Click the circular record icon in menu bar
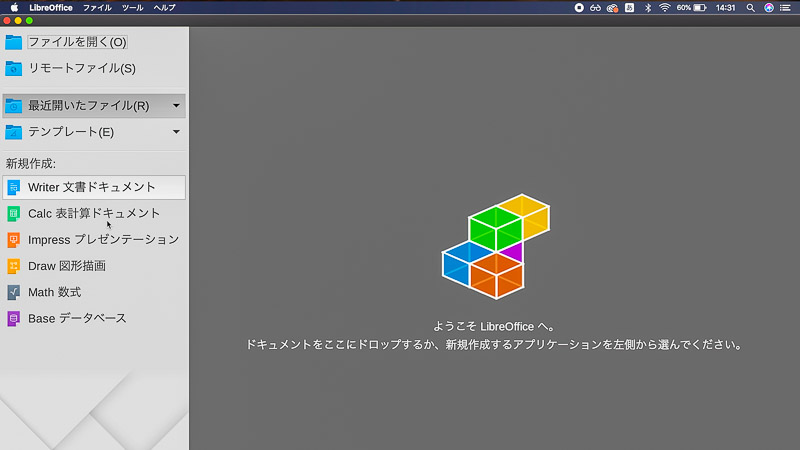The width and height of the screenshot is (800, 450). tap(579, 8)
